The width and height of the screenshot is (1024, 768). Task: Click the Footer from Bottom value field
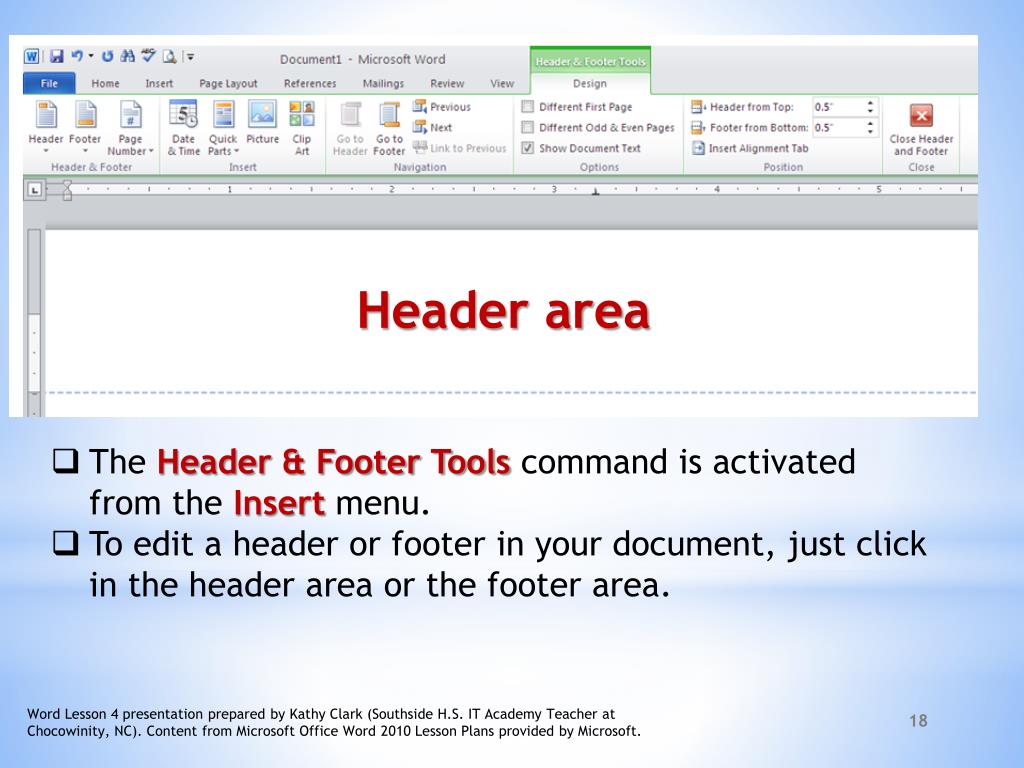[839, 127]
